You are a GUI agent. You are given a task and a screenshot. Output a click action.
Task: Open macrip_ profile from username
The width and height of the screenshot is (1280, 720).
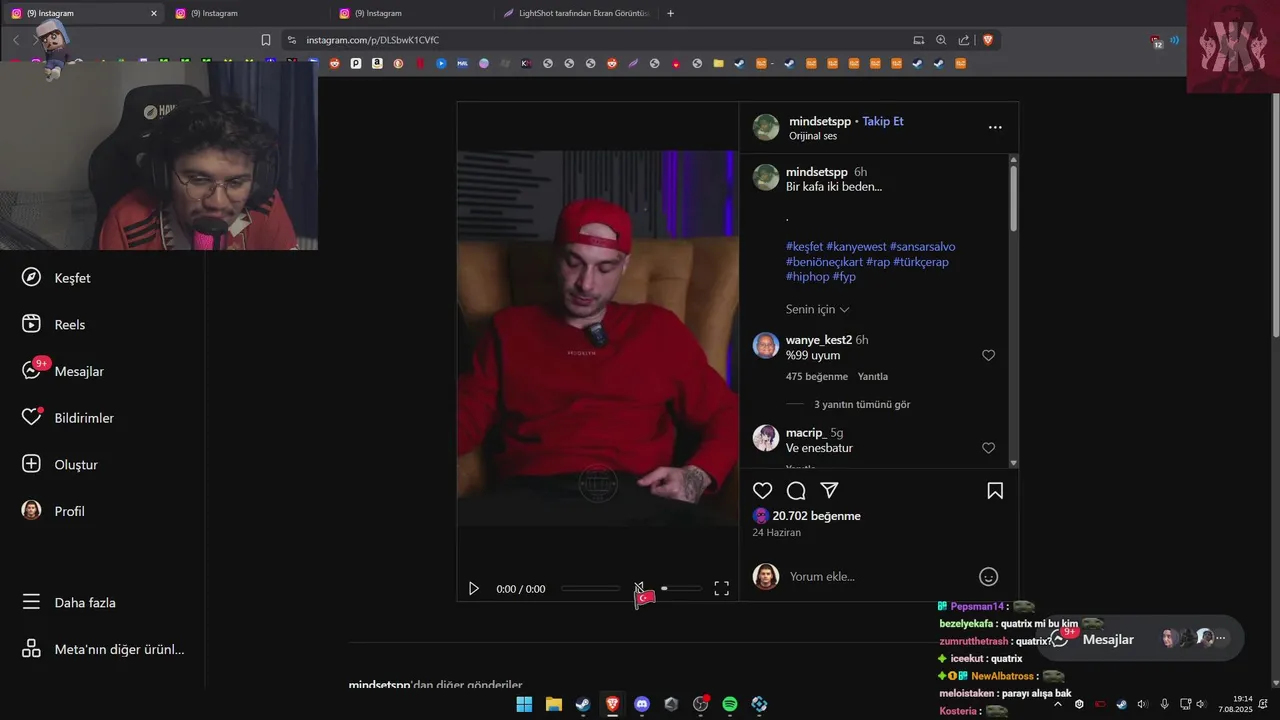[x=806, y=433]
